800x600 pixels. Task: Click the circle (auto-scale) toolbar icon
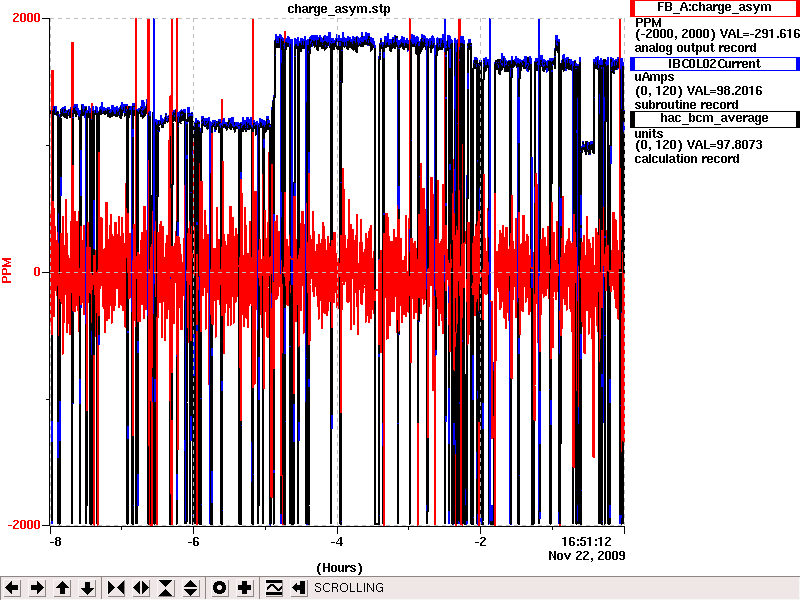coord(219,588)
